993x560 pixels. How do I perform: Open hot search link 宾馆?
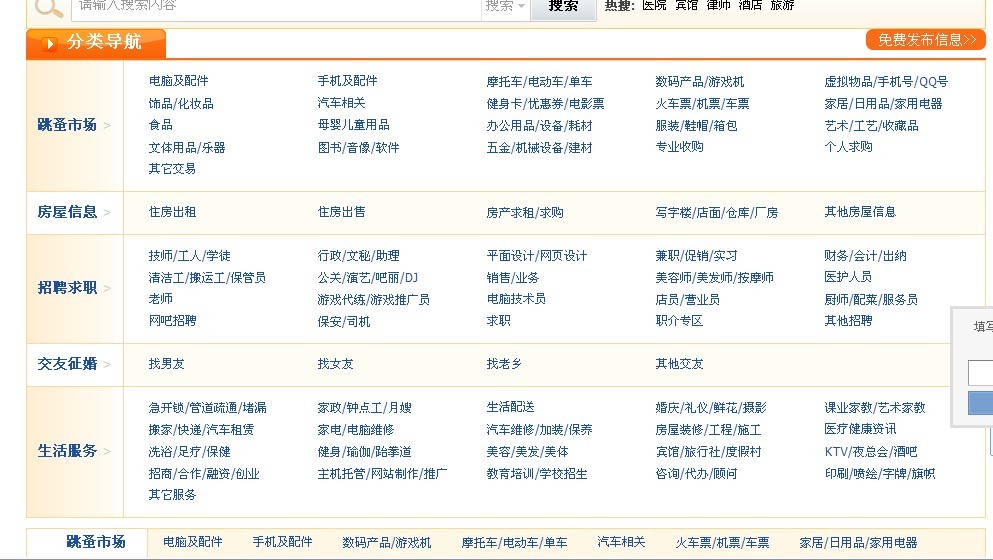point(686,6)
